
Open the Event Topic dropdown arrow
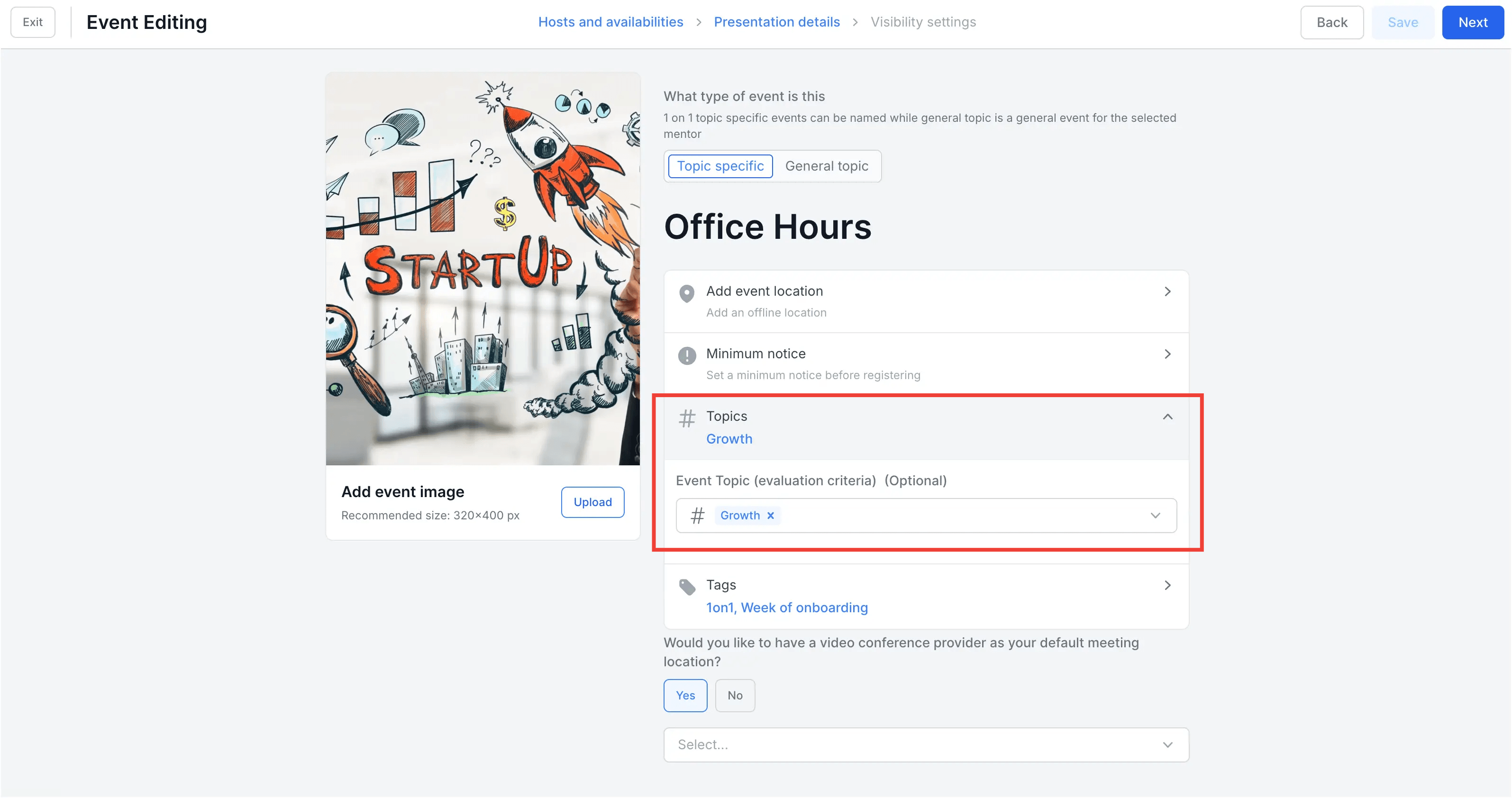point(1155,516)
